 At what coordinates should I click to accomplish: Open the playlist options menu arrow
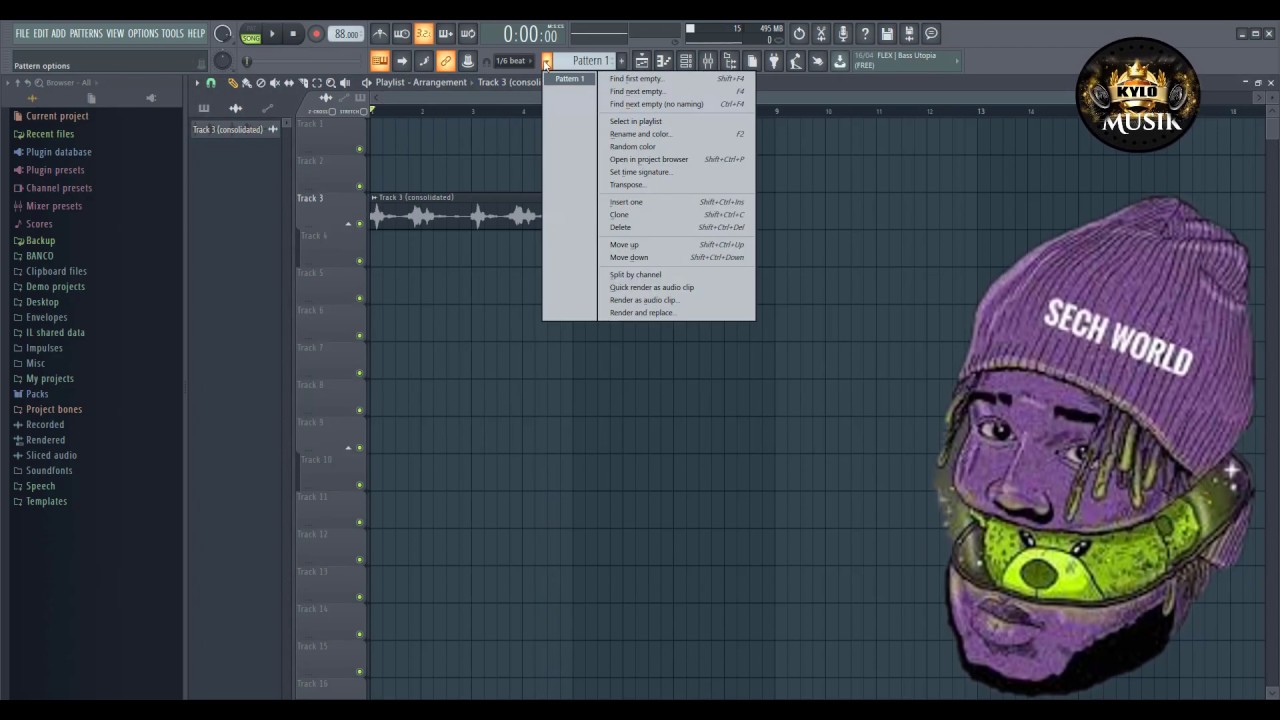click(197, 83)
